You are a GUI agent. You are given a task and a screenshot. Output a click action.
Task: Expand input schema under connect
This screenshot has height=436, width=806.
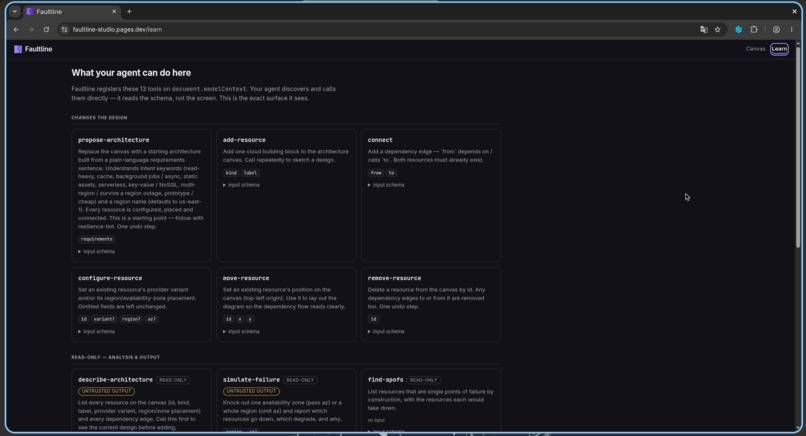point(387,185)
